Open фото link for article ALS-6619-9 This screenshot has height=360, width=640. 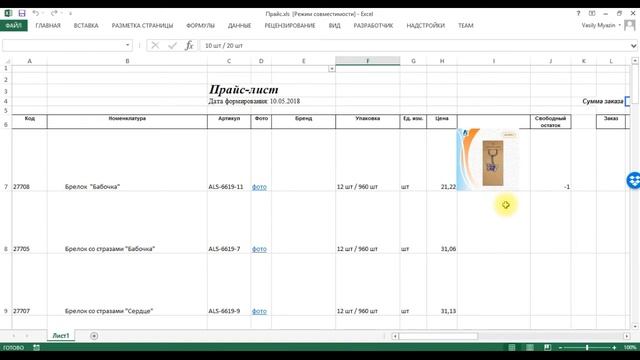[259, 311]
